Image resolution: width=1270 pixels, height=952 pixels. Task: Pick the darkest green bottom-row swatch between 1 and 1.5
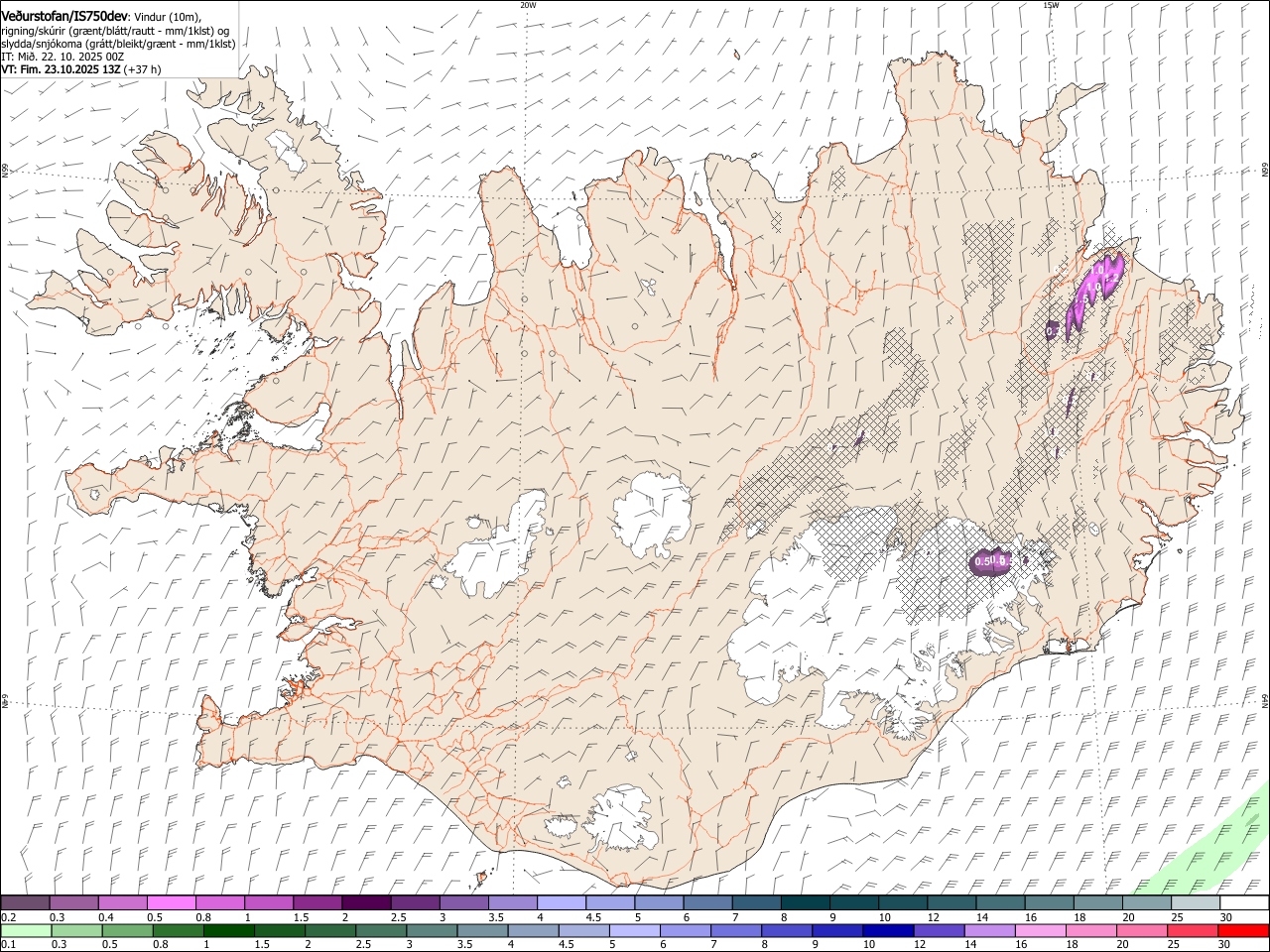point(228,930)
